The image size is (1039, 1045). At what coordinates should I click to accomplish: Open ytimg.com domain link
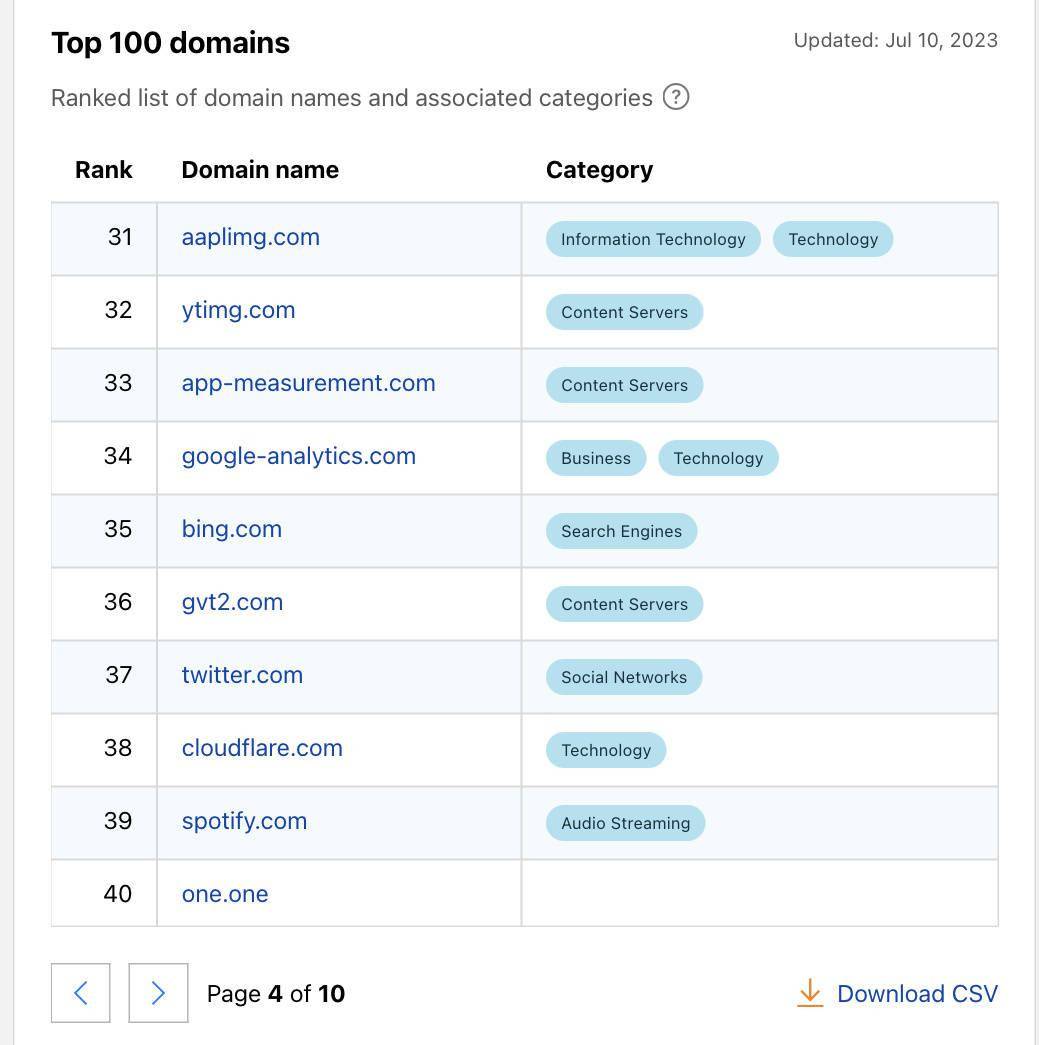coord(238,310)
